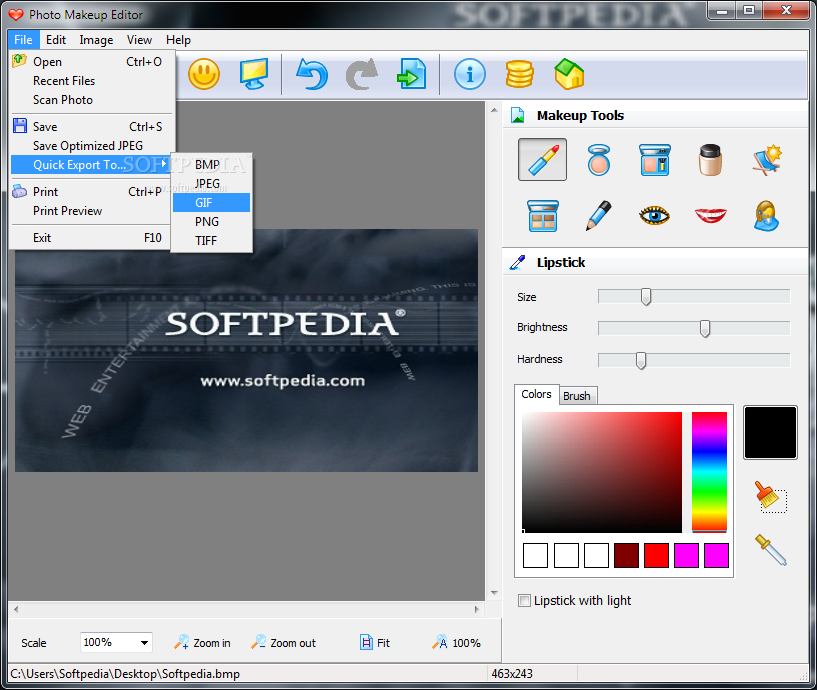817x690 pixels.
Task: Choose Print Preview menu item
Action: pyautogui.click(x=93, y=211)
